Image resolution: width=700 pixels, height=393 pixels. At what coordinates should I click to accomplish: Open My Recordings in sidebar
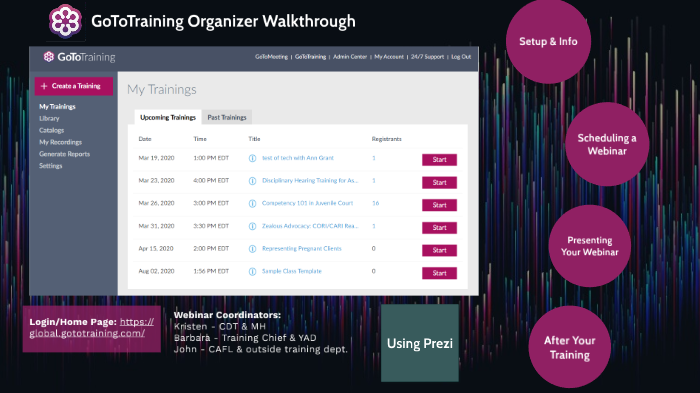(x=60, y=142)
